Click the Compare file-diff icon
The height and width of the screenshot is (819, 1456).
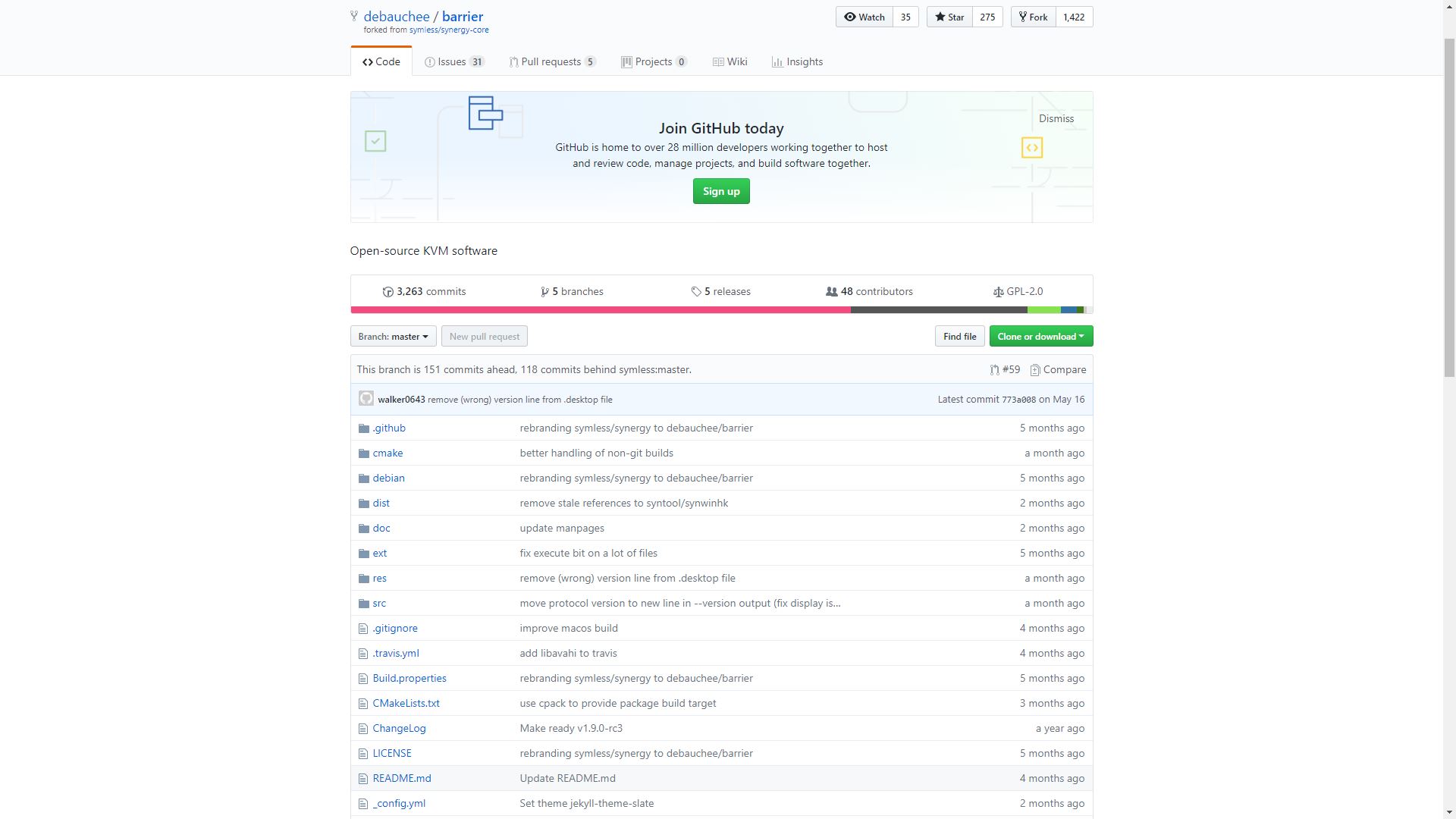point(1035,370)
